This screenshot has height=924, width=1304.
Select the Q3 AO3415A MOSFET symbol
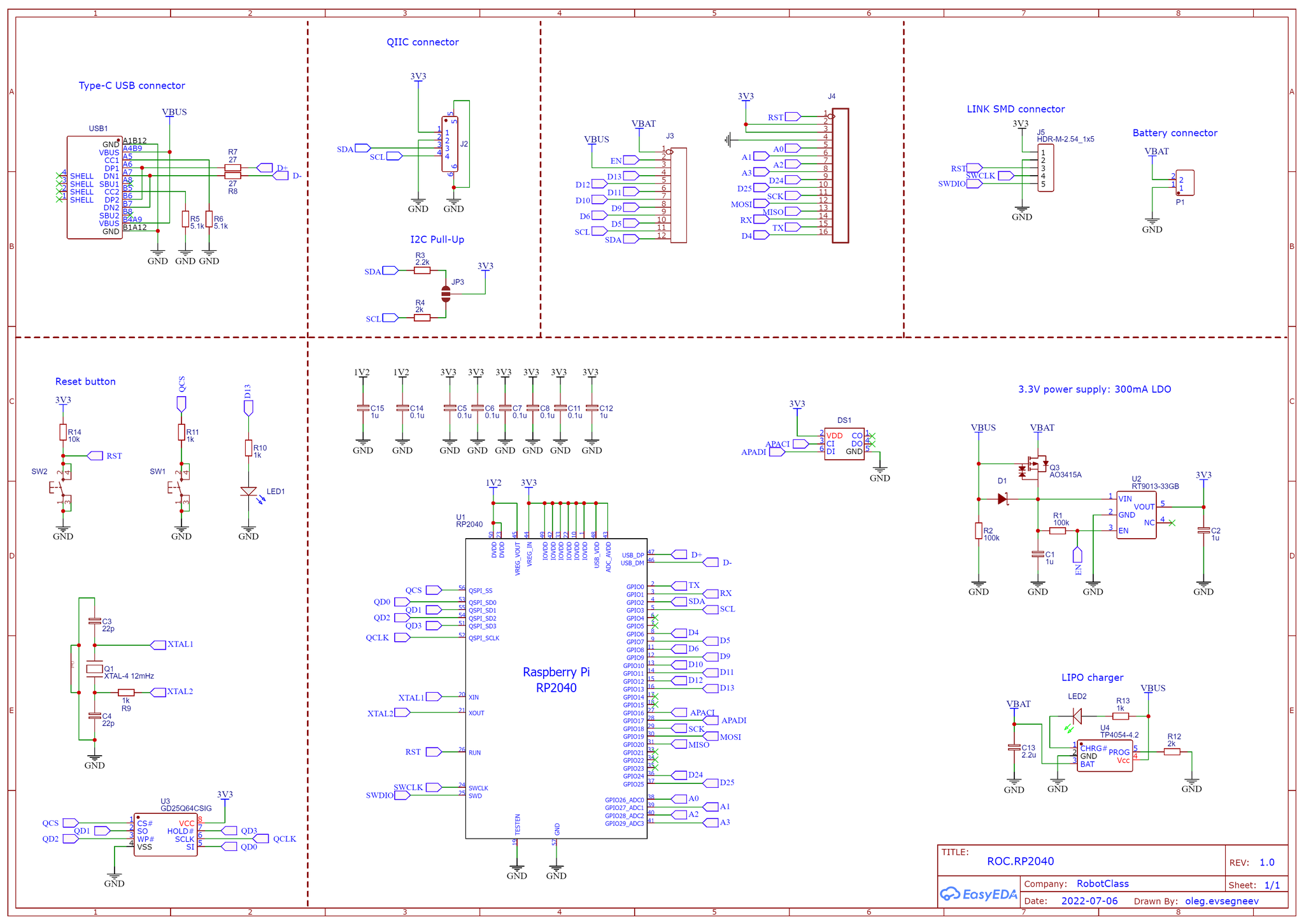[1034, 467]
